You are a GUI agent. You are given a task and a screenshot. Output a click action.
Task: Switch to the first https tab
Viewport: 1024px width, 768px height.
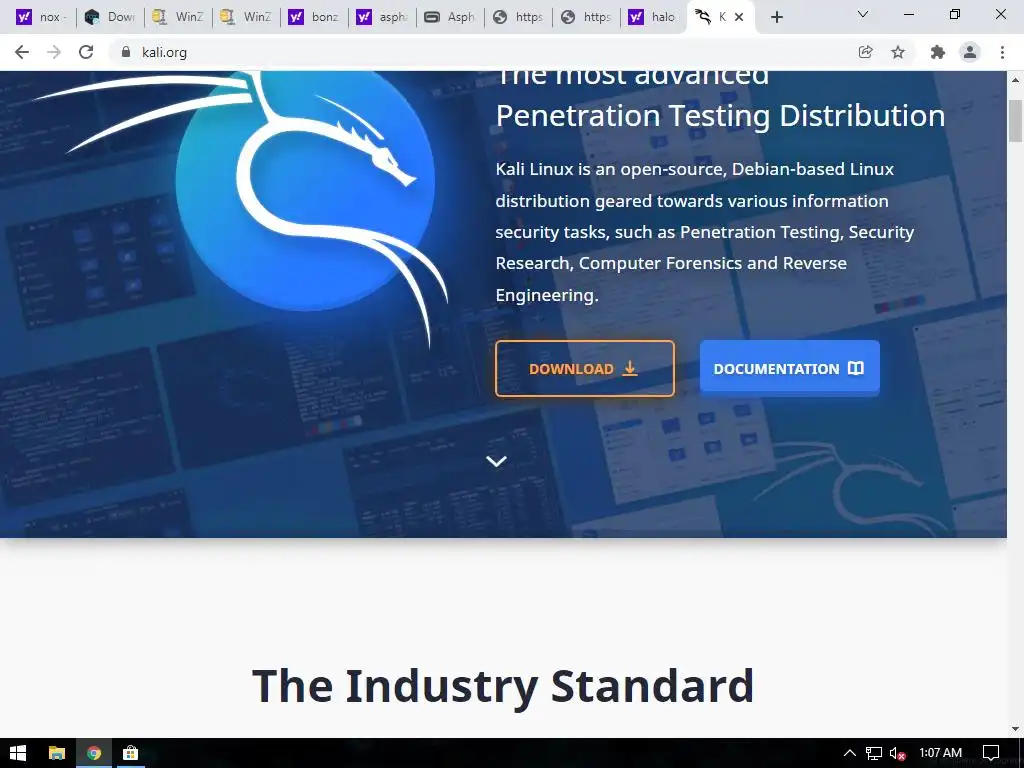click(517, 17)
